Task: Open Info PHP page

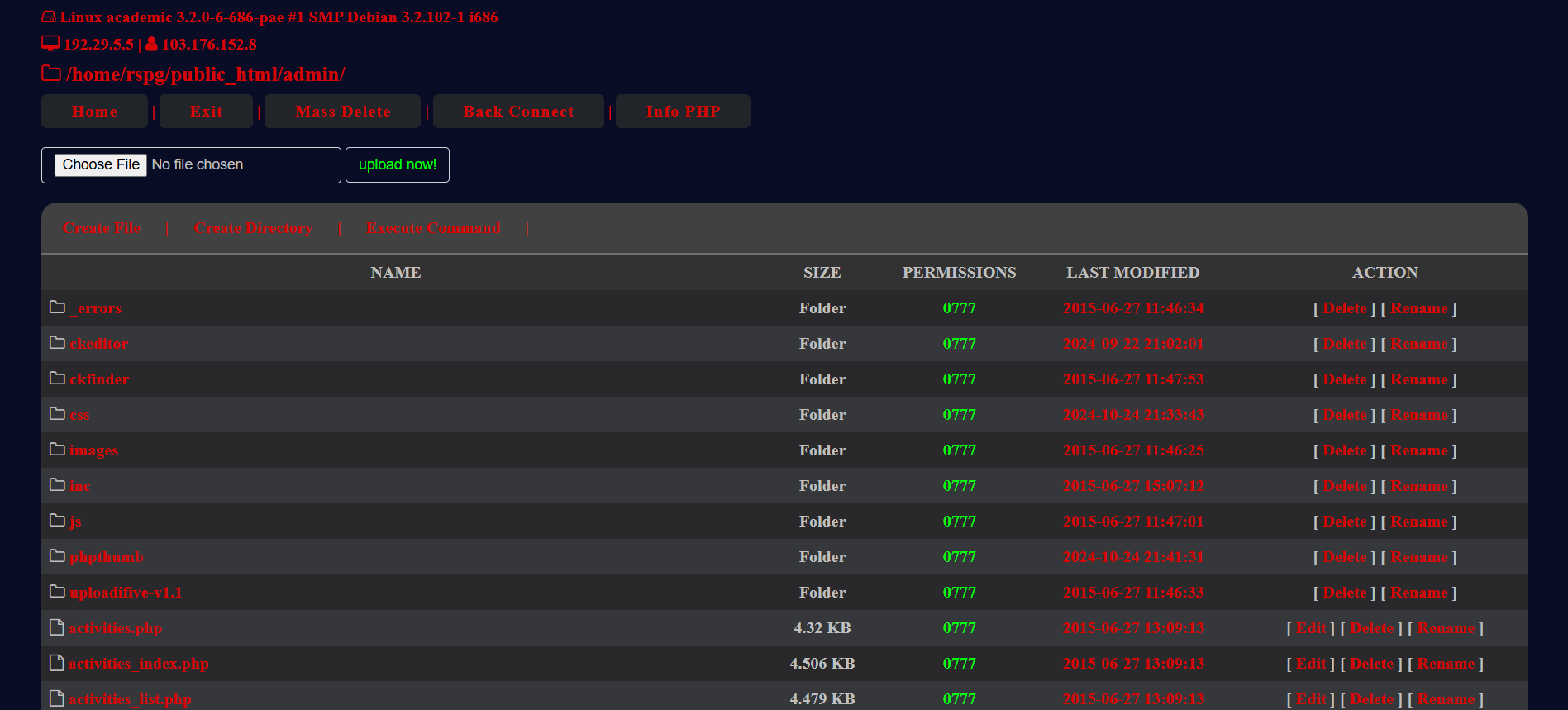Action: coord(683,111)
